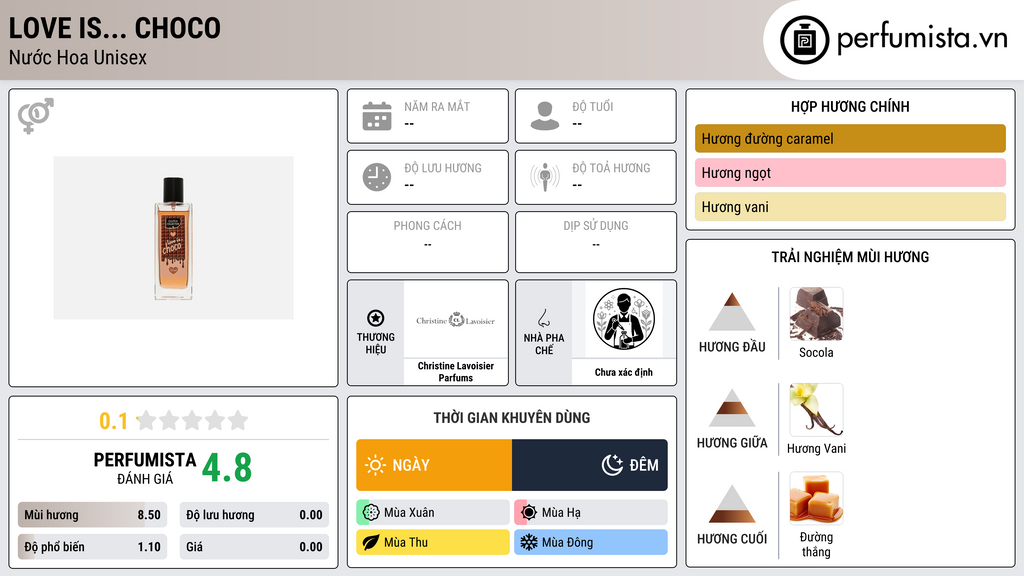Screen dimensions: 1024x576
Task: Click the moon icon in Đêm bar
Action: 612,465
